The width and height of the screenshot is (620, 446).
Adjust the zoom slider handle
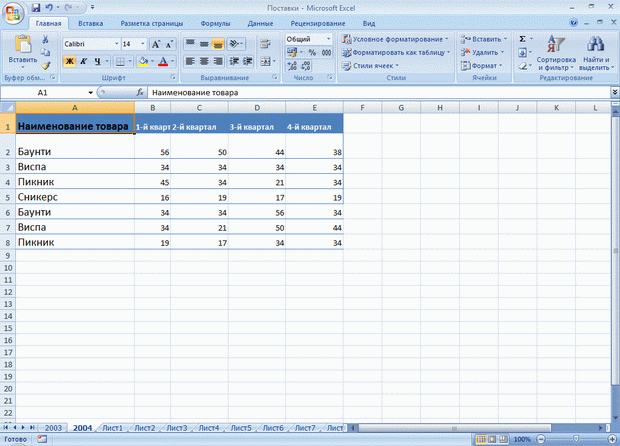[576, 439]
